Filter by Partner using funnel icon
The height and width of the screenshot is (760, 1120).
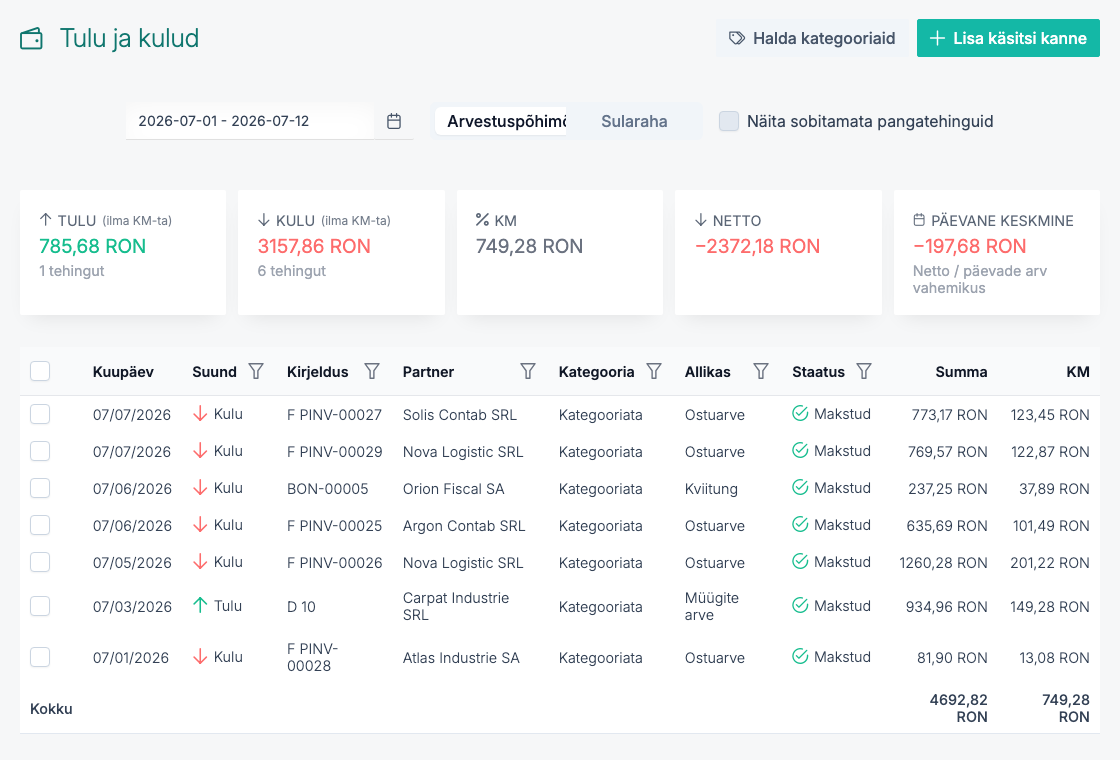[528, 371]
